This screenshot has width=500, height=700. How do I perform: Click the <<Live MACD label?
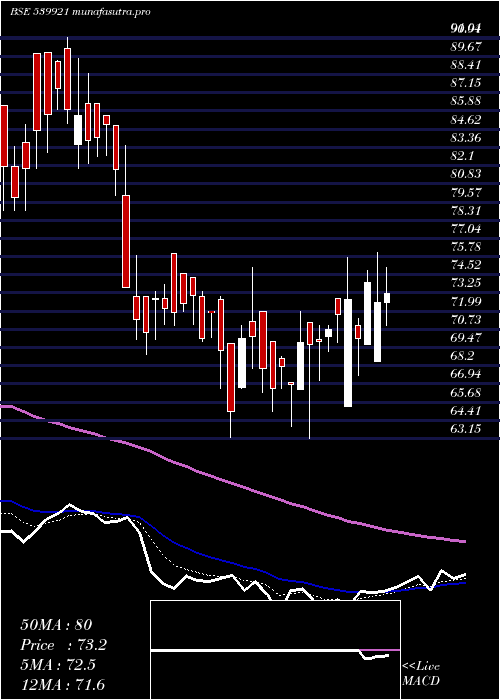(421, 674)
